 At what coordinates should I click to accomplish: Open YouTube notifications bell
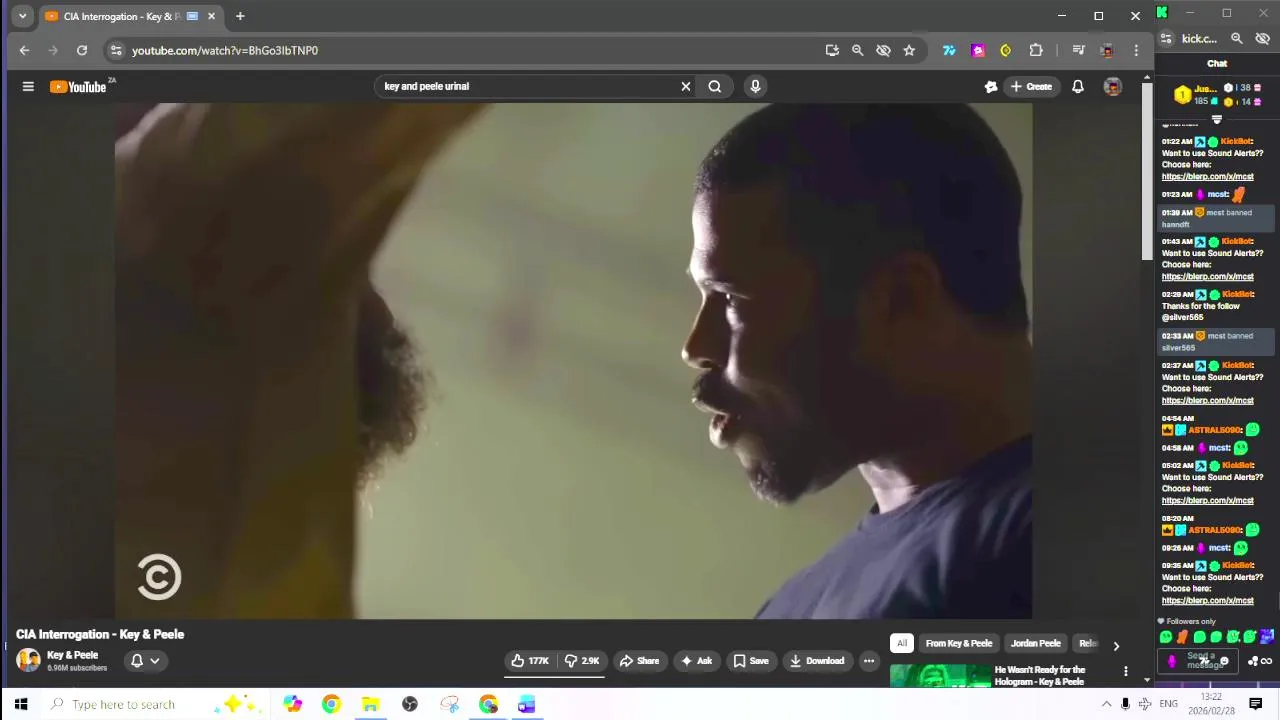click(x=1078, y=87)
